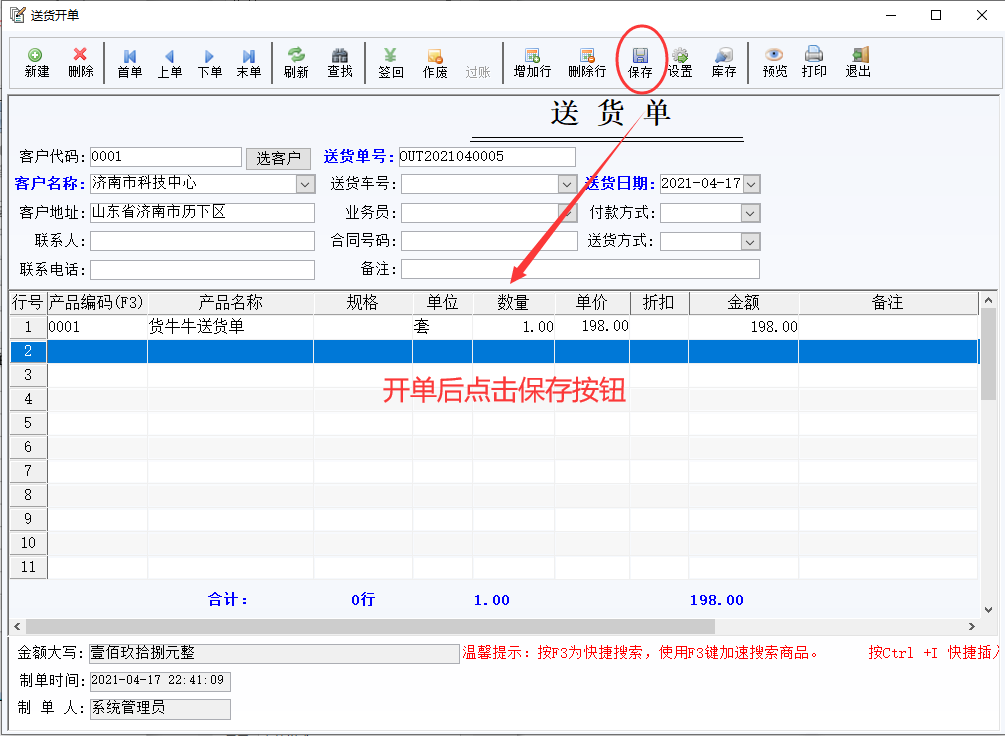Expand the 送货方式 dropdown

750,241
